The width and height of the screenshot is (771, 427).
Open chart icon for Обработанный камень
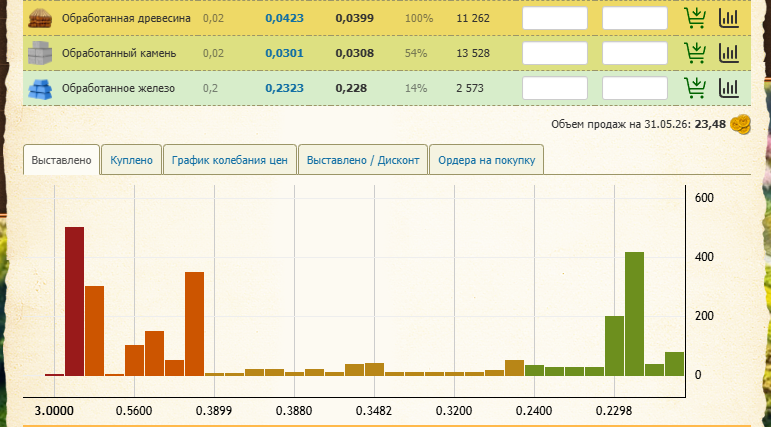coord(729,53)
